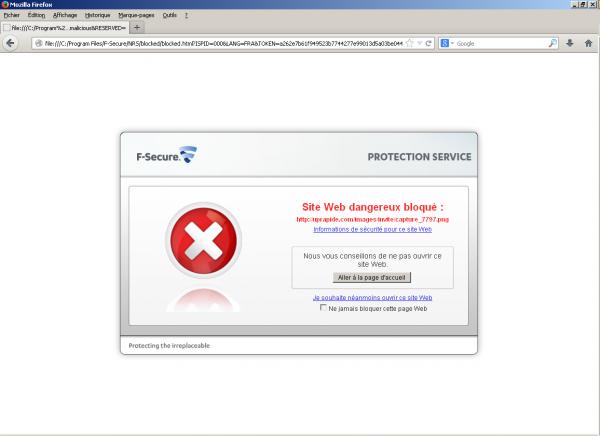Click the Site Web dangereux bloqué heading
The width and height of the screenshot is (600, 436).
(373, 207)
